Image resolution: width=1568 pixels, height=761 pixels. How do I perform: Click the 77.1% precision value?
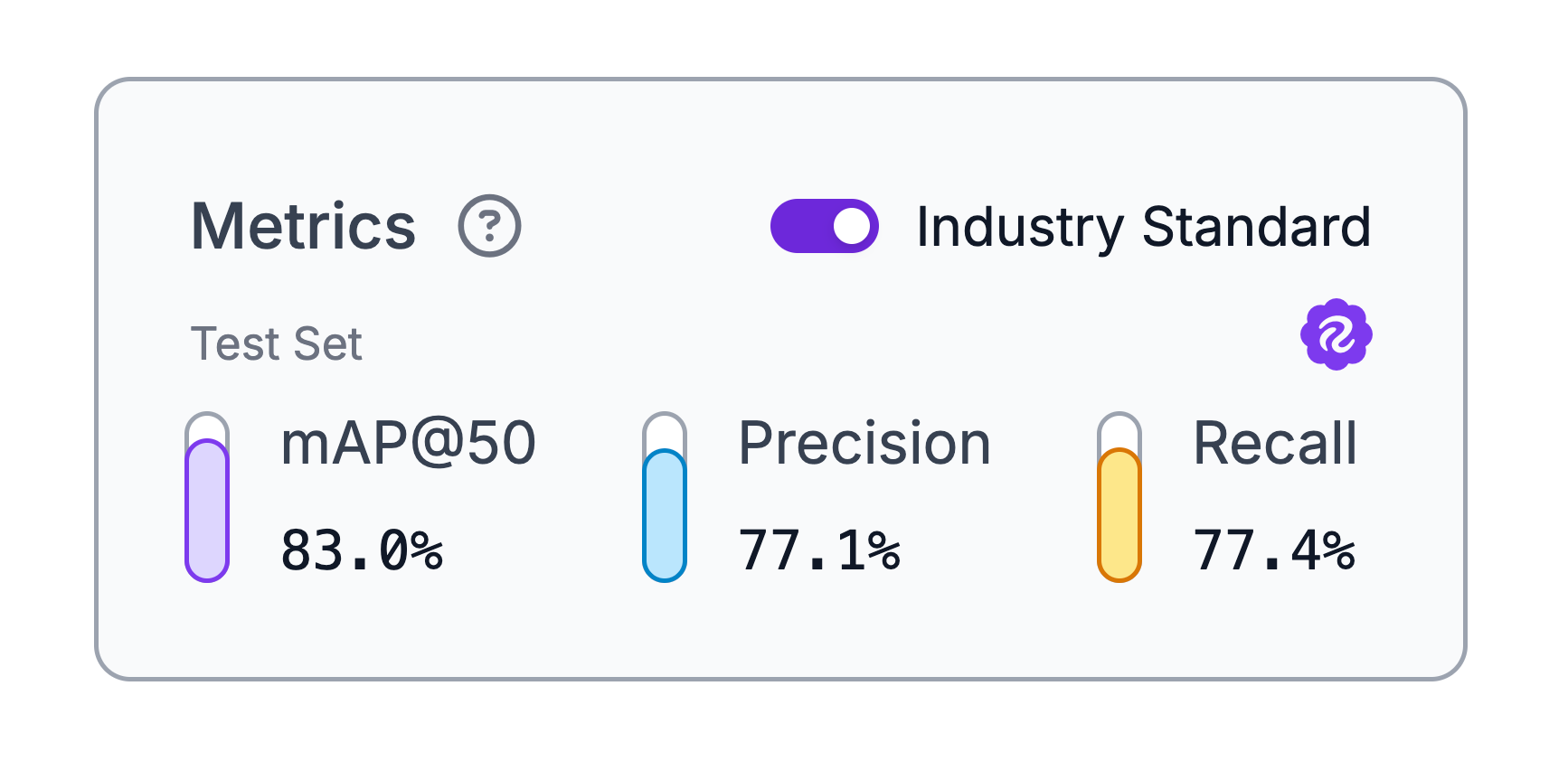click(x=819, y=550)
